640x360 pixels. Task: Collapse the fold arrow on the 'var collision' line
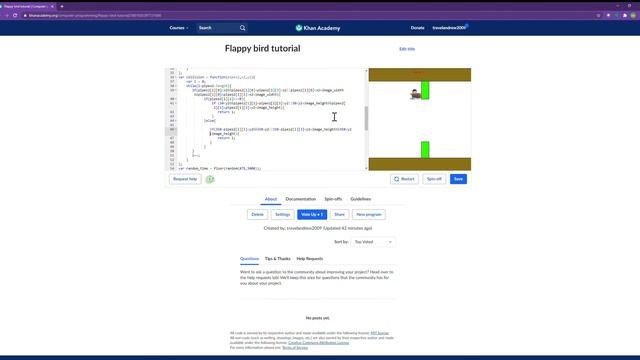[x=177, y=77]
